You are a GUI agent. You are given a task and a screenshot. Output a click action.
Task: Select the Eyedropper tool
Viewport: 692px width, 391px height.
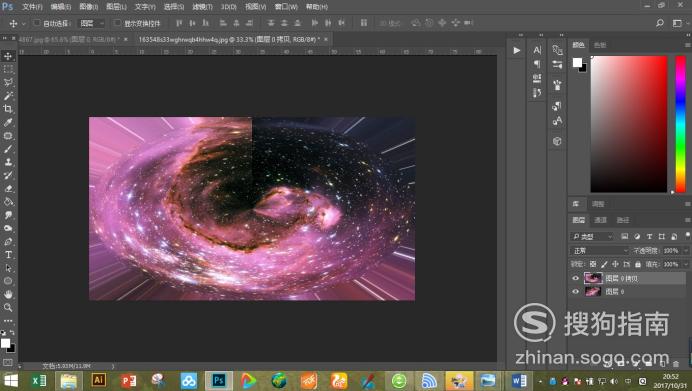(8, 122)
